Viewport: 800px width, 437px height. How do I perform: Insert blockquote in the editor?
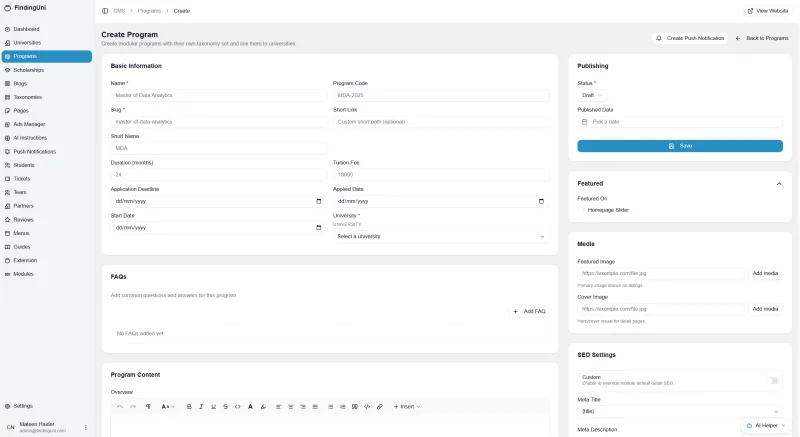pos(355,406)
